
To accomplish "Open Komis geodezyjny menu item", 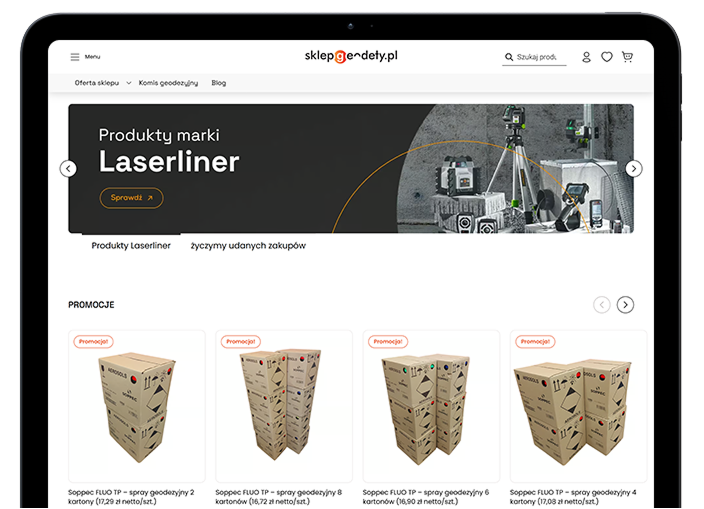I will 168,83.
